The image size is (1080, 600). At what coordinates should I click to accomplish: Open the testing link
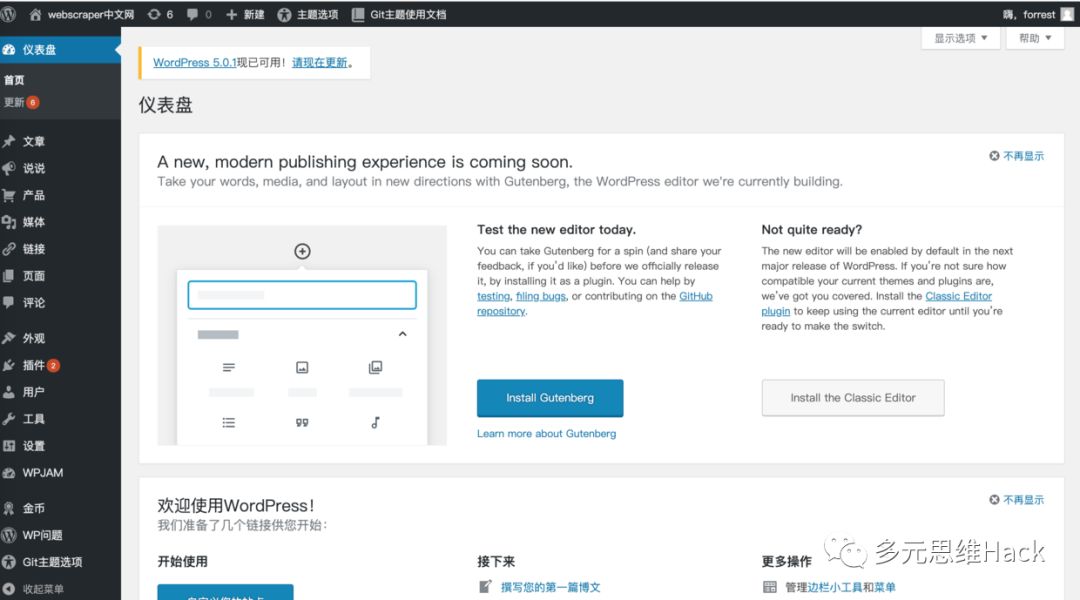tap(493, 296)
